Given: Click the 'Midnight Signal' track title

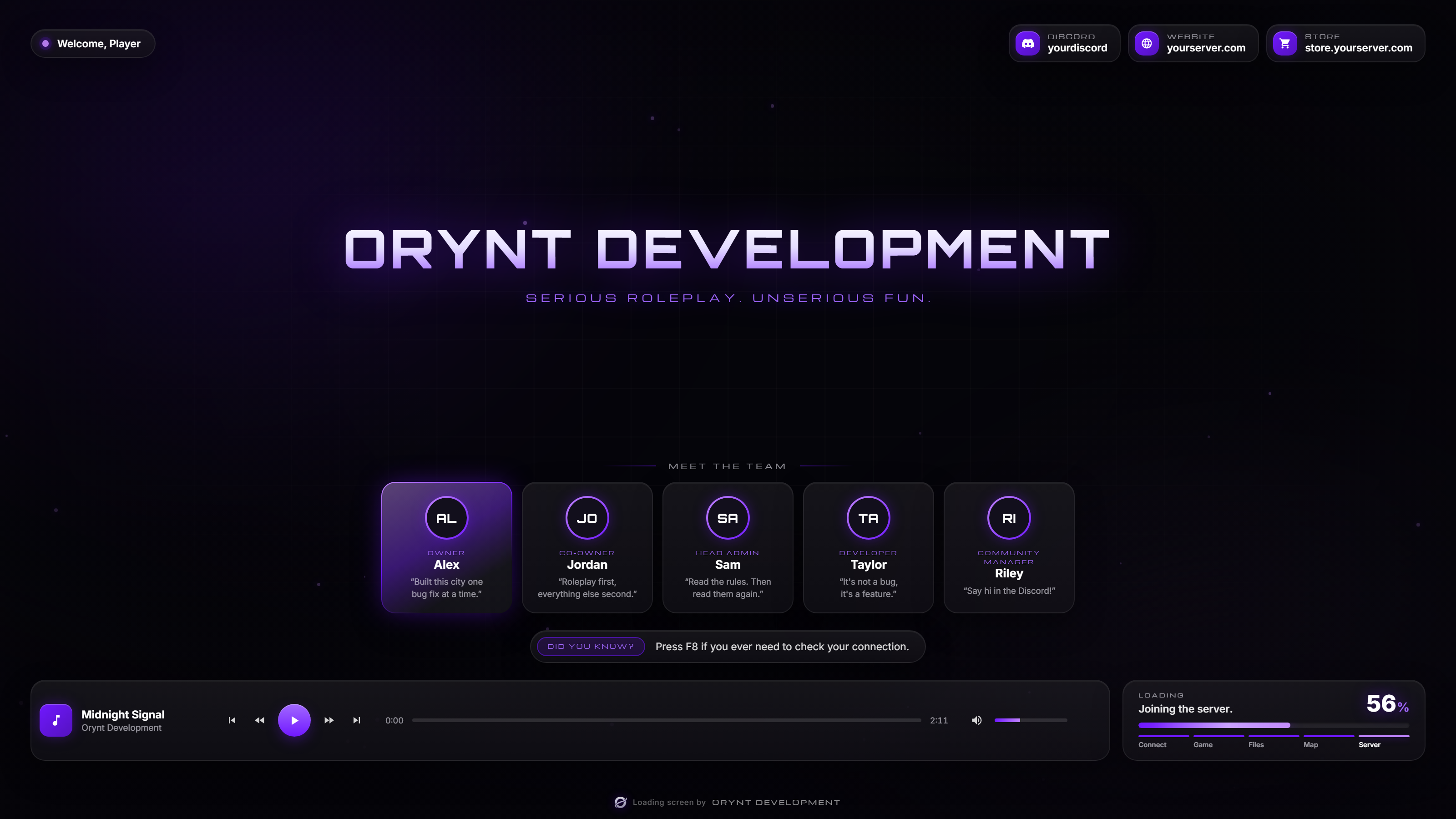Looking at the screenshot, I should tap(123, 714).
